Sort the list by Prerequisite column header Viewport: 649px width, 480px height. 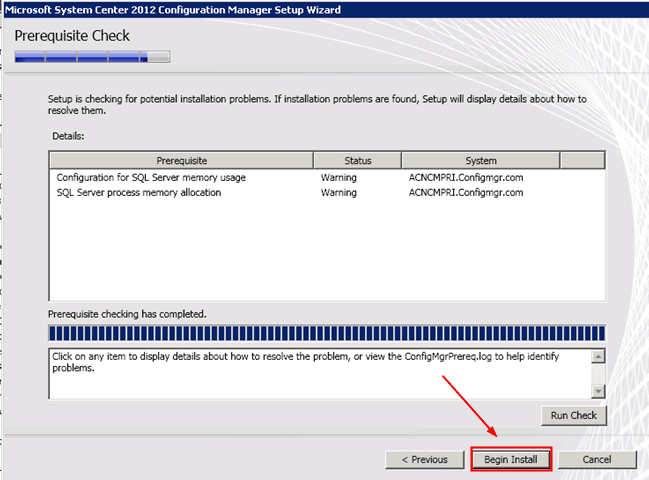(181, 161)
